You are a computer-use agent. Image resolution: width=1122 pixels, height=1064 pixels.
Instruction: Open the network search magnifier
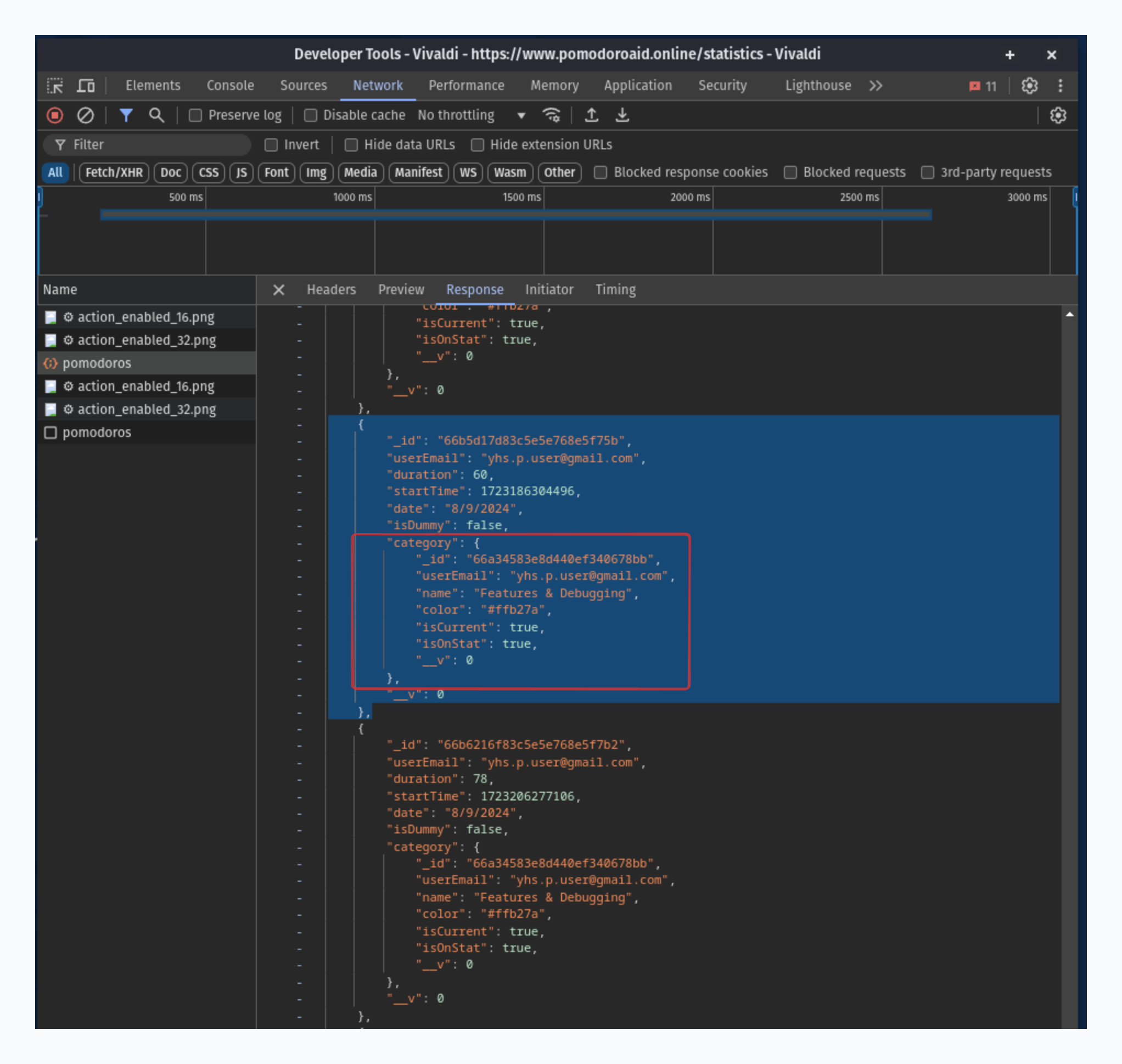click(156, 116)
